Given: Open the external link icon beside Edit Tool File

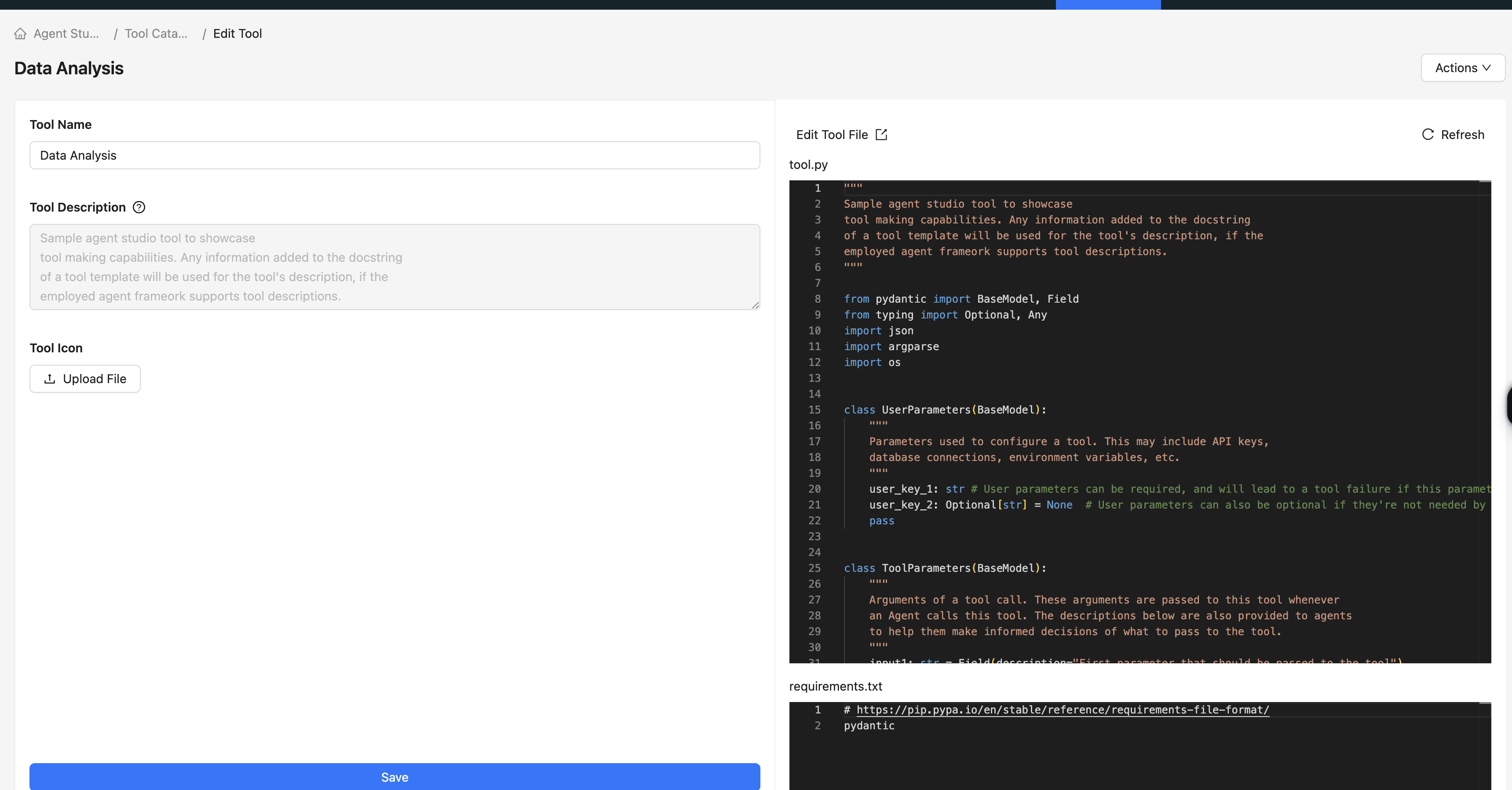Looking at the screenshot, I should pyautogui.click(x=881, y=135).
